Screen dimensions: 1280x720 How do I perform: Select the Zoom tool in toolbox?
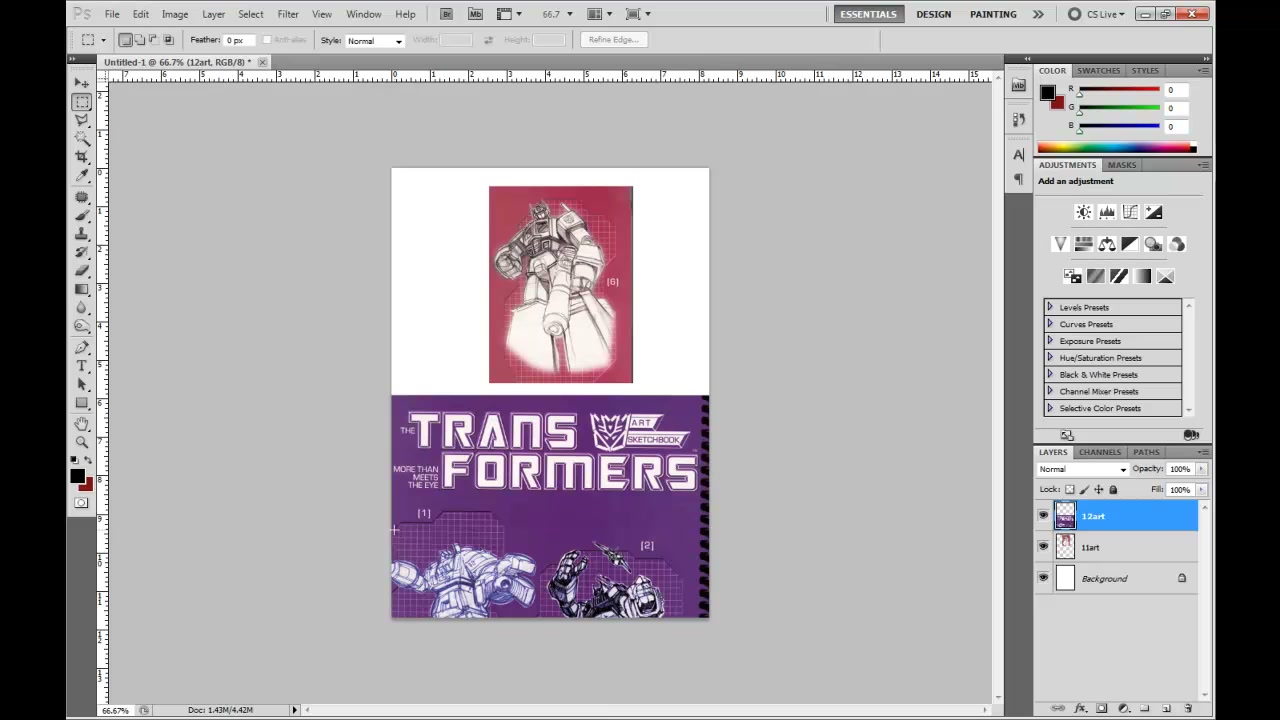[82, 442]
